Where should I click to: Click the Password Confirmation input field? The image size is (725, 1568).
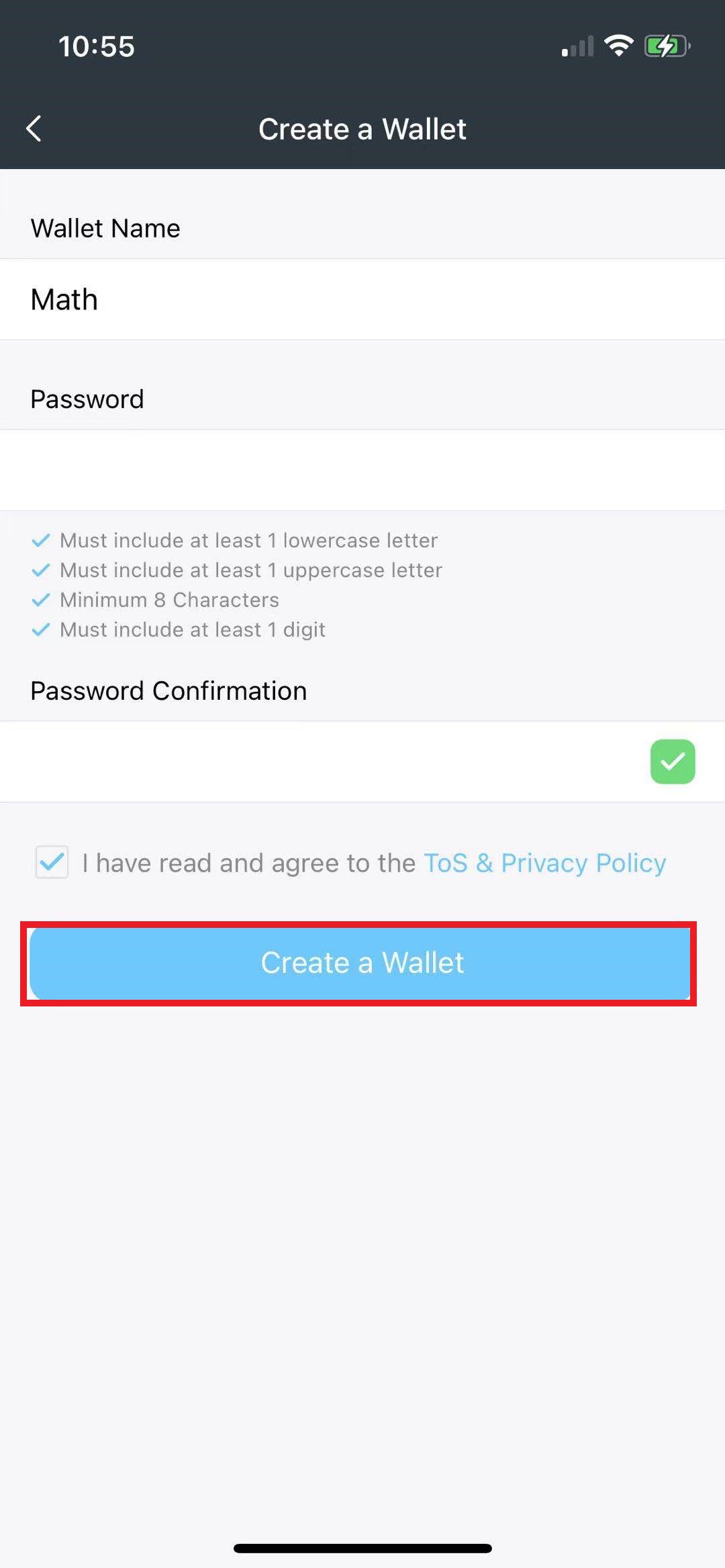click(322, 762)
